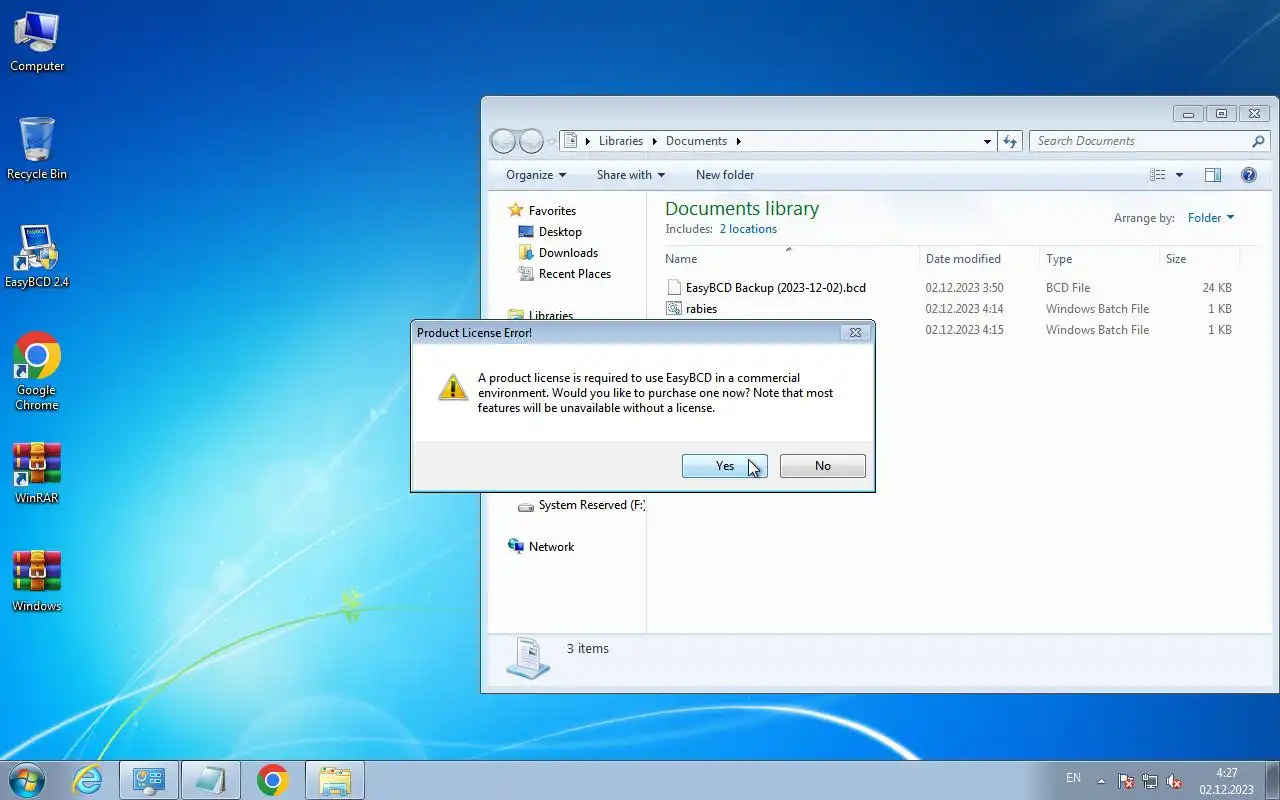Open the muted volume tray icon
Image resolution: width=1280 pixels, height=800 pixels.
pos(1175,781)
